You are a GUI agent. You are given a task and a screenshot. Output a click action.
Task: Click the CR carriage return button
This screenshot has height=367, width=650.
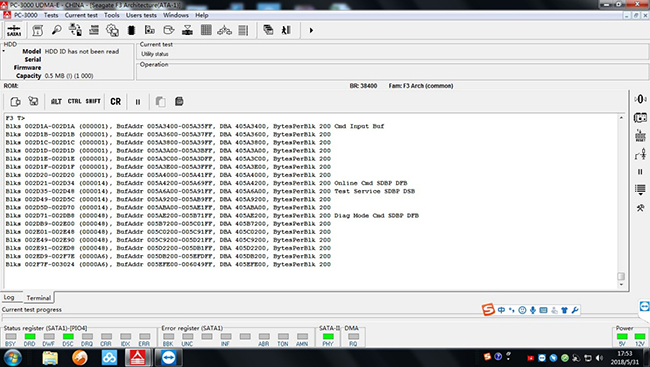pos(116,102)
